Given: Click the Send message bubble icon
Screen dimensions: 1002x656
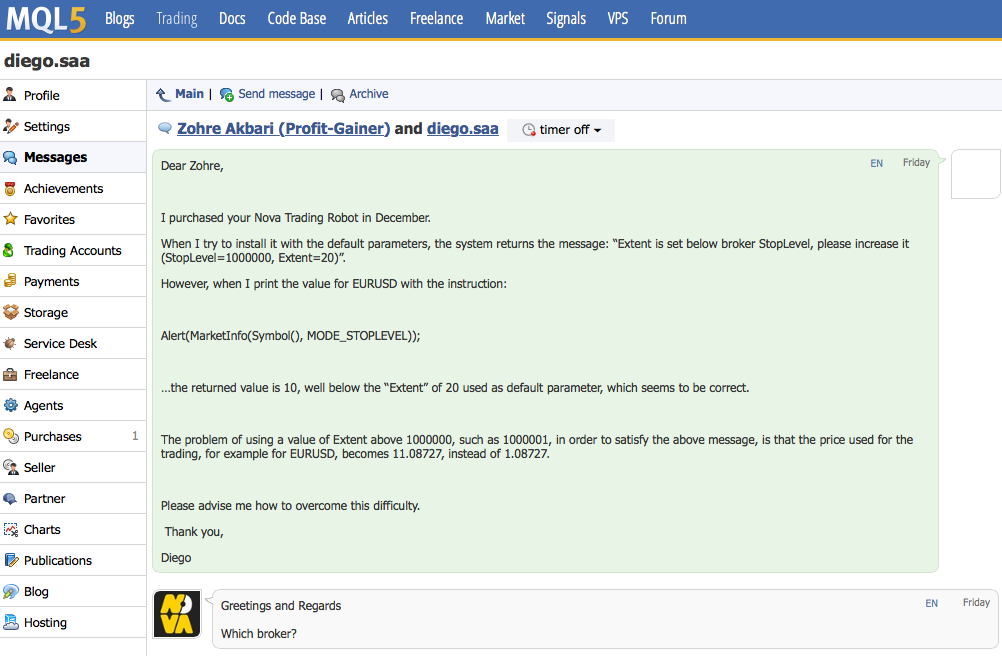Looking at the screenshot, I should [x=227, y=95].
